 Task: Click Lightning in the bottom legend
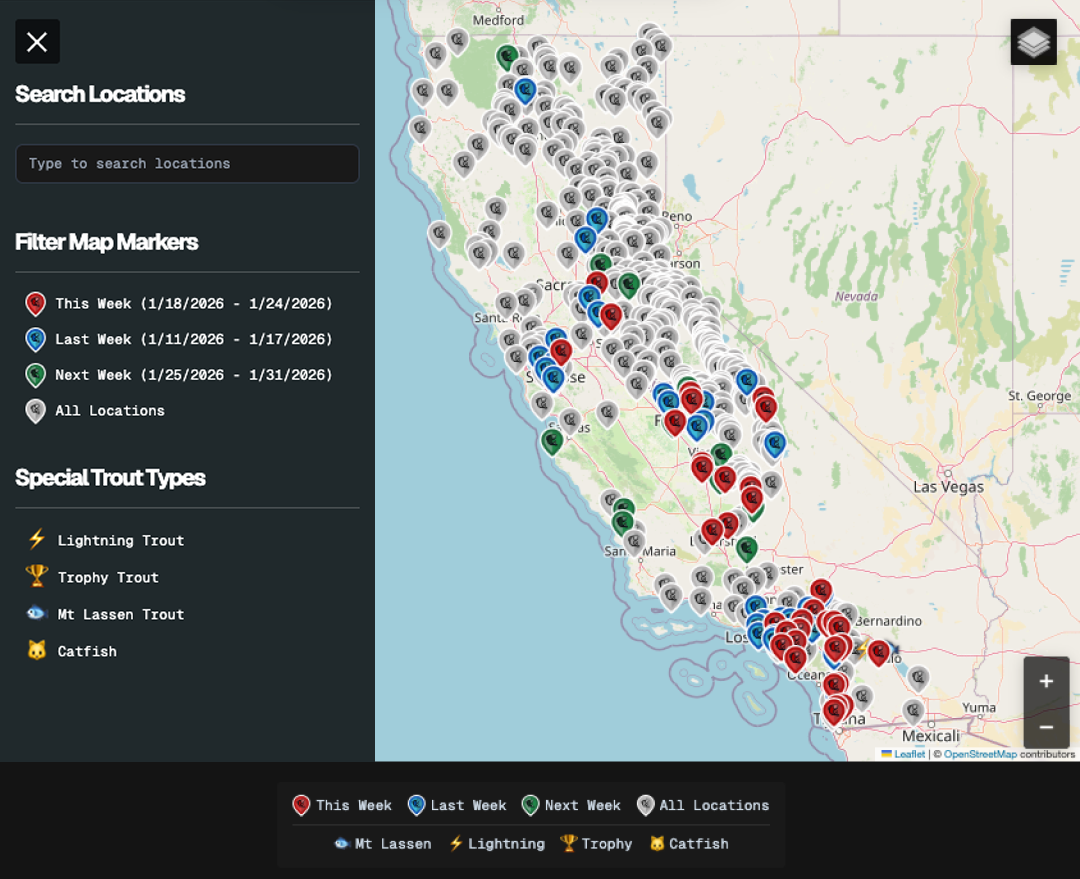click(x=496, y=844)
